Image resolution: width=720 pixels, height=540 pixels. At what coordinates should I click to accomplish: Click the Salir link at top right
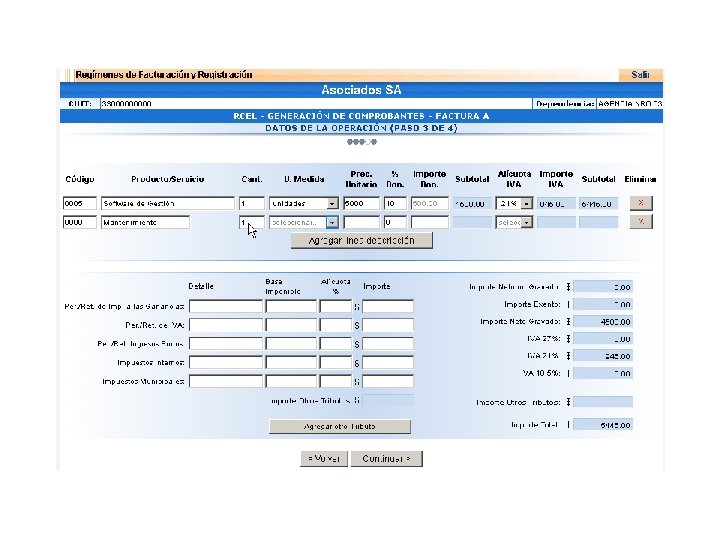(x=640, y=75)
